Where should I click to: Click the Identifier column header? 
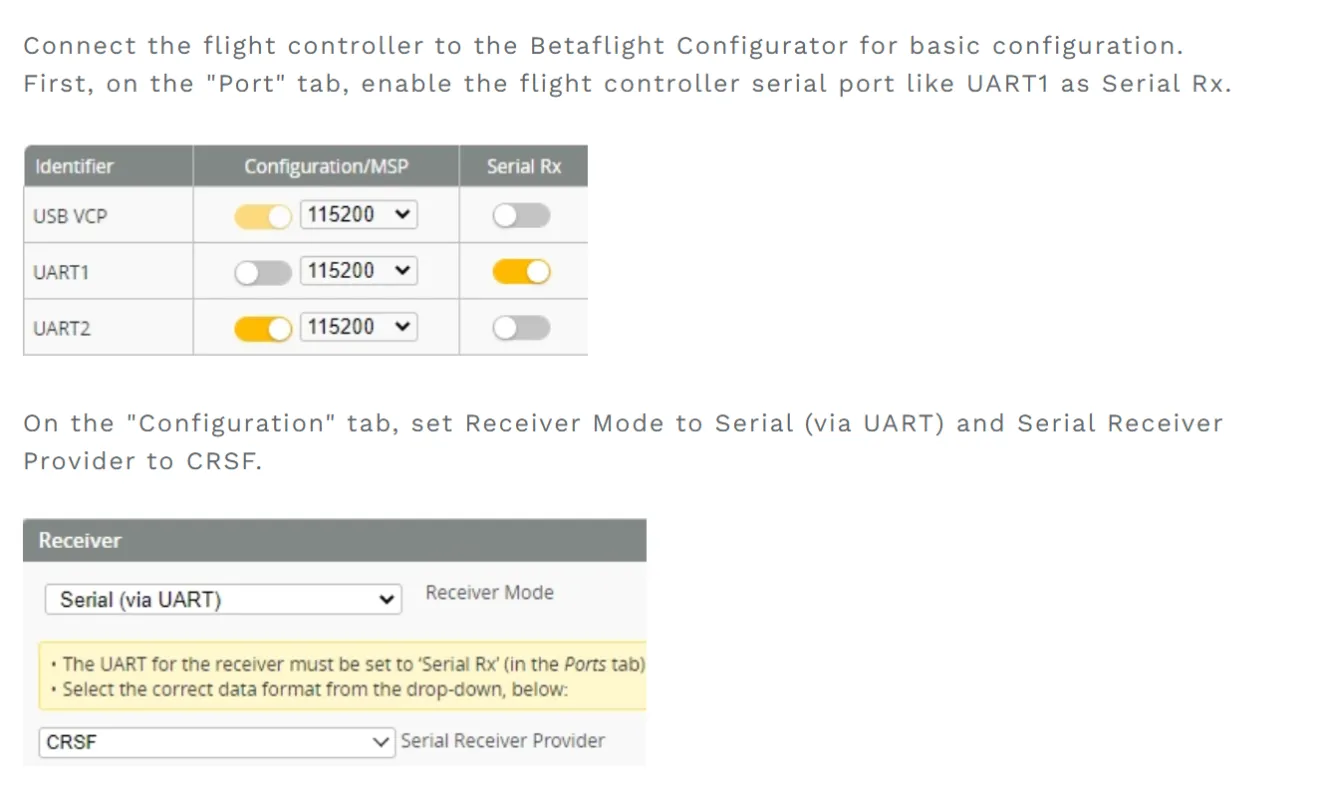click(x=74, y=167)
